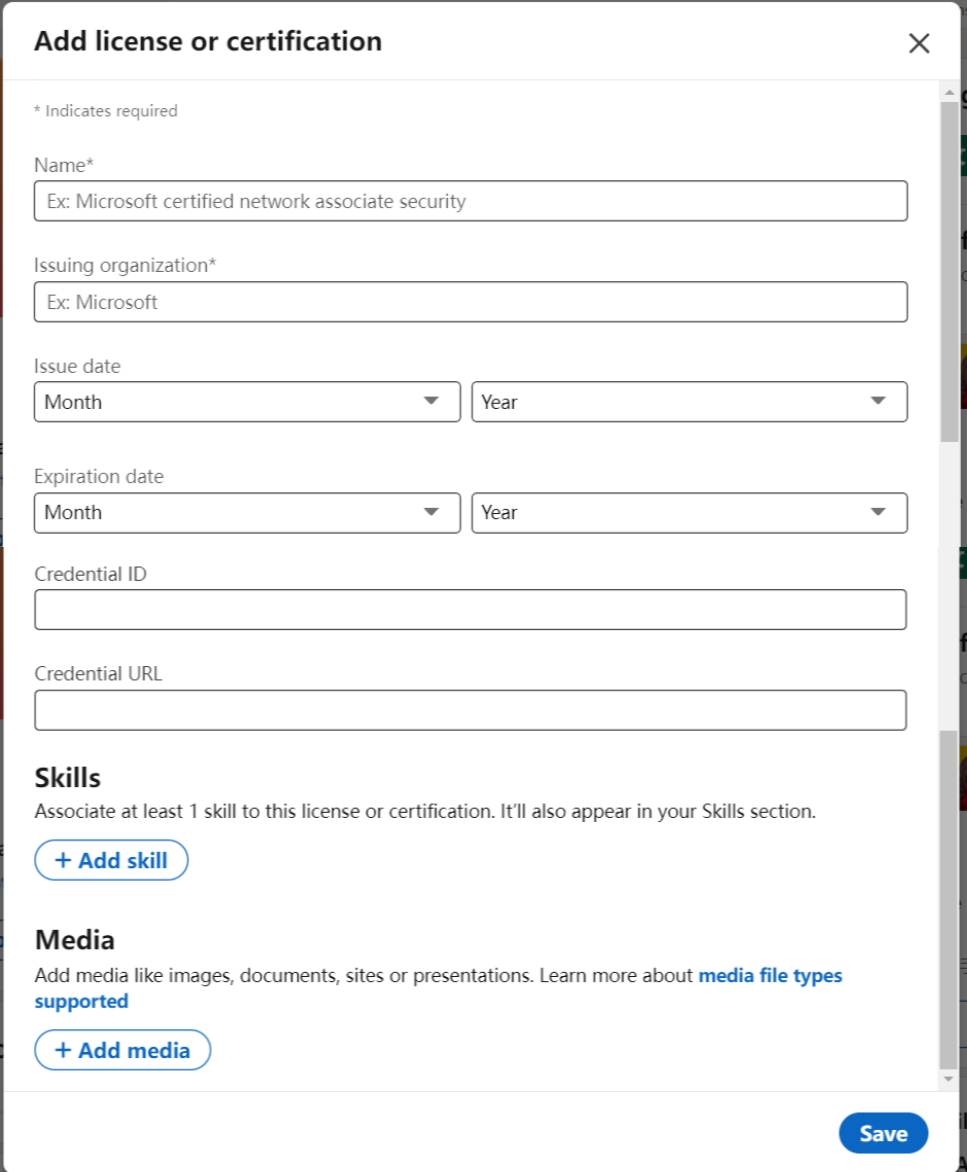Open the Expiration date Month dropdown

click(x=245, y=512)
